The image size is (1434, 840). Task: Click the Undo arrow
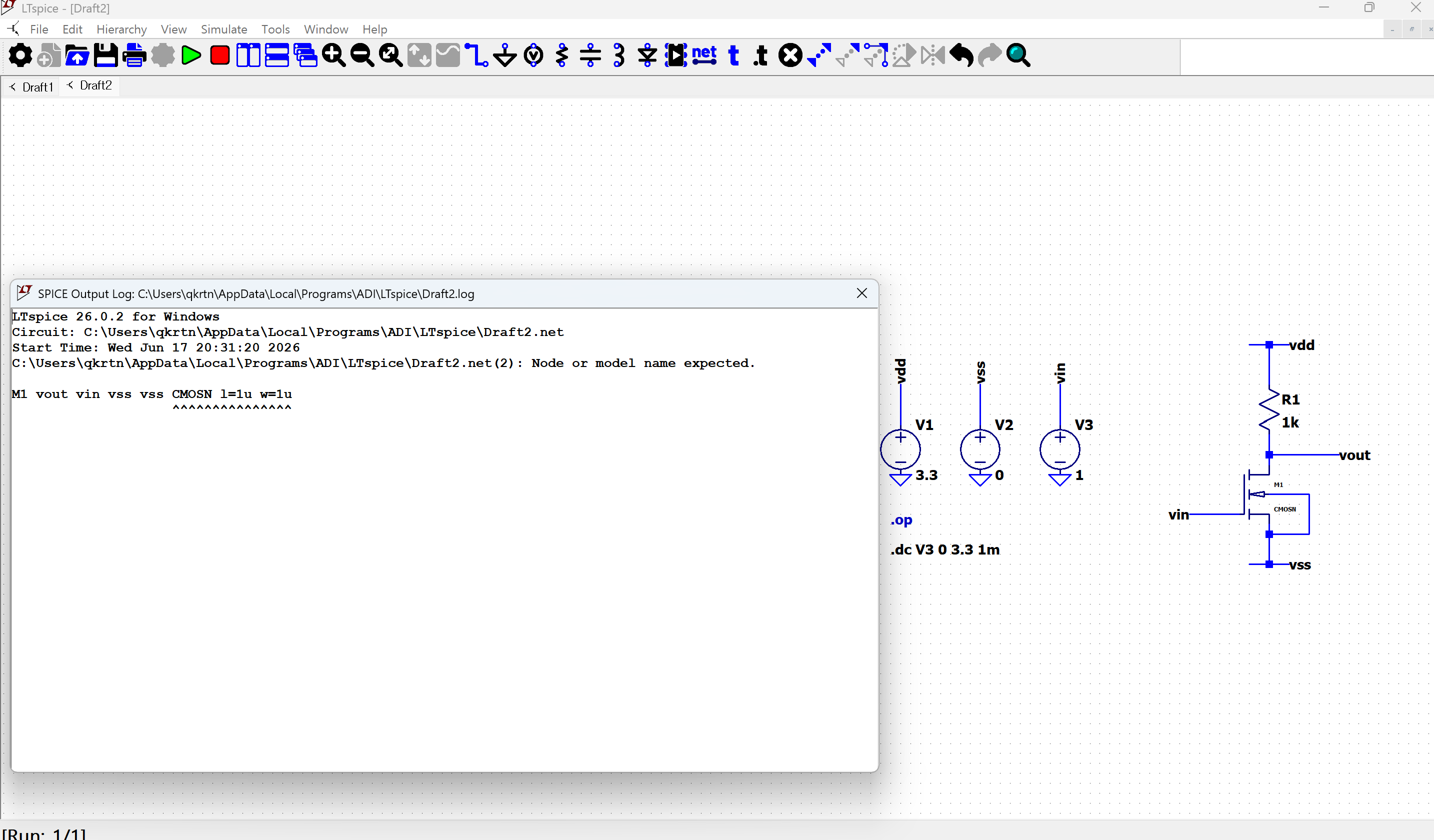(961, 55)
